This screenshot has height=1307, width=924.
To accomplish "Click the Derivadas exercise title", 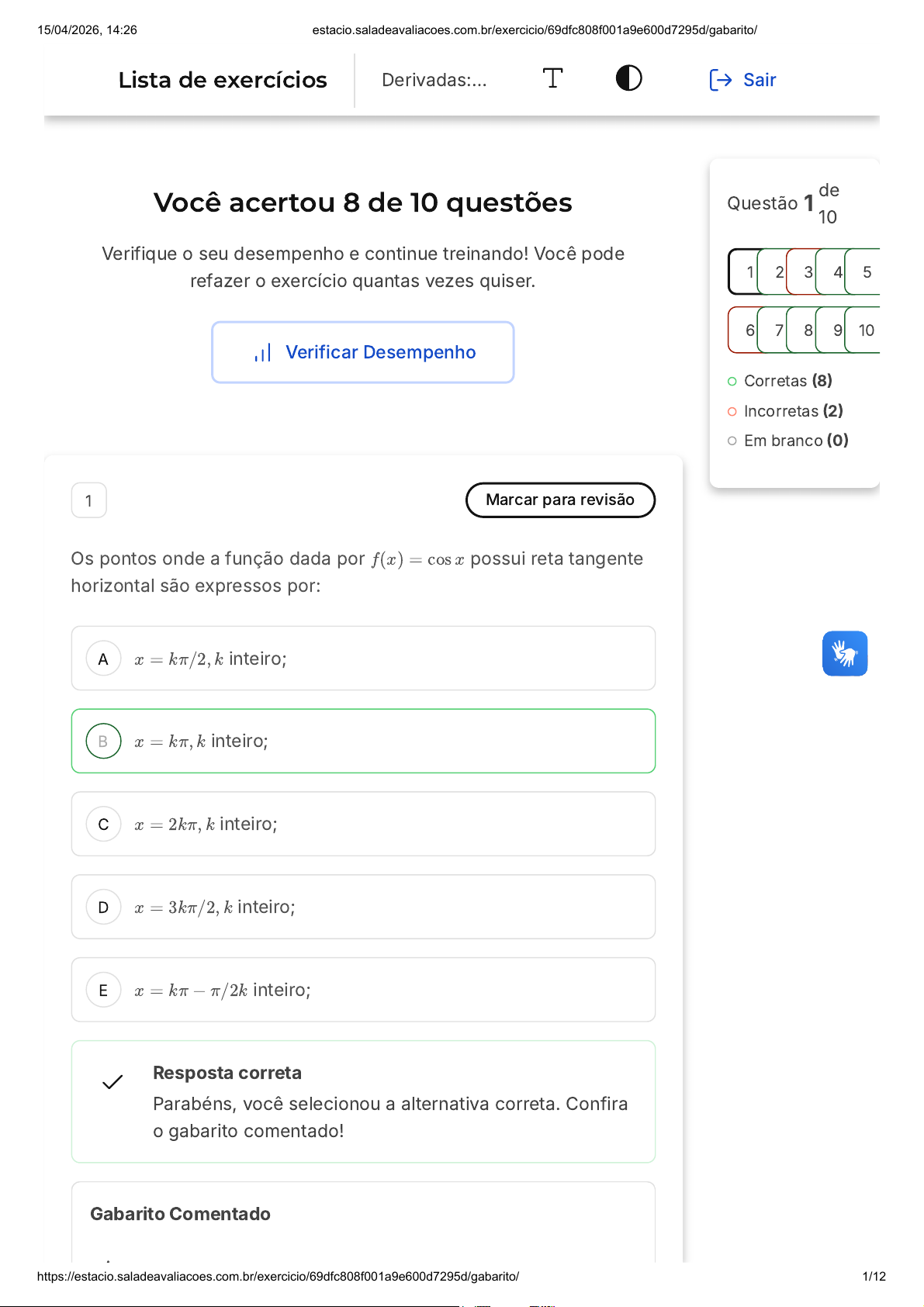I will pos(434,80).
